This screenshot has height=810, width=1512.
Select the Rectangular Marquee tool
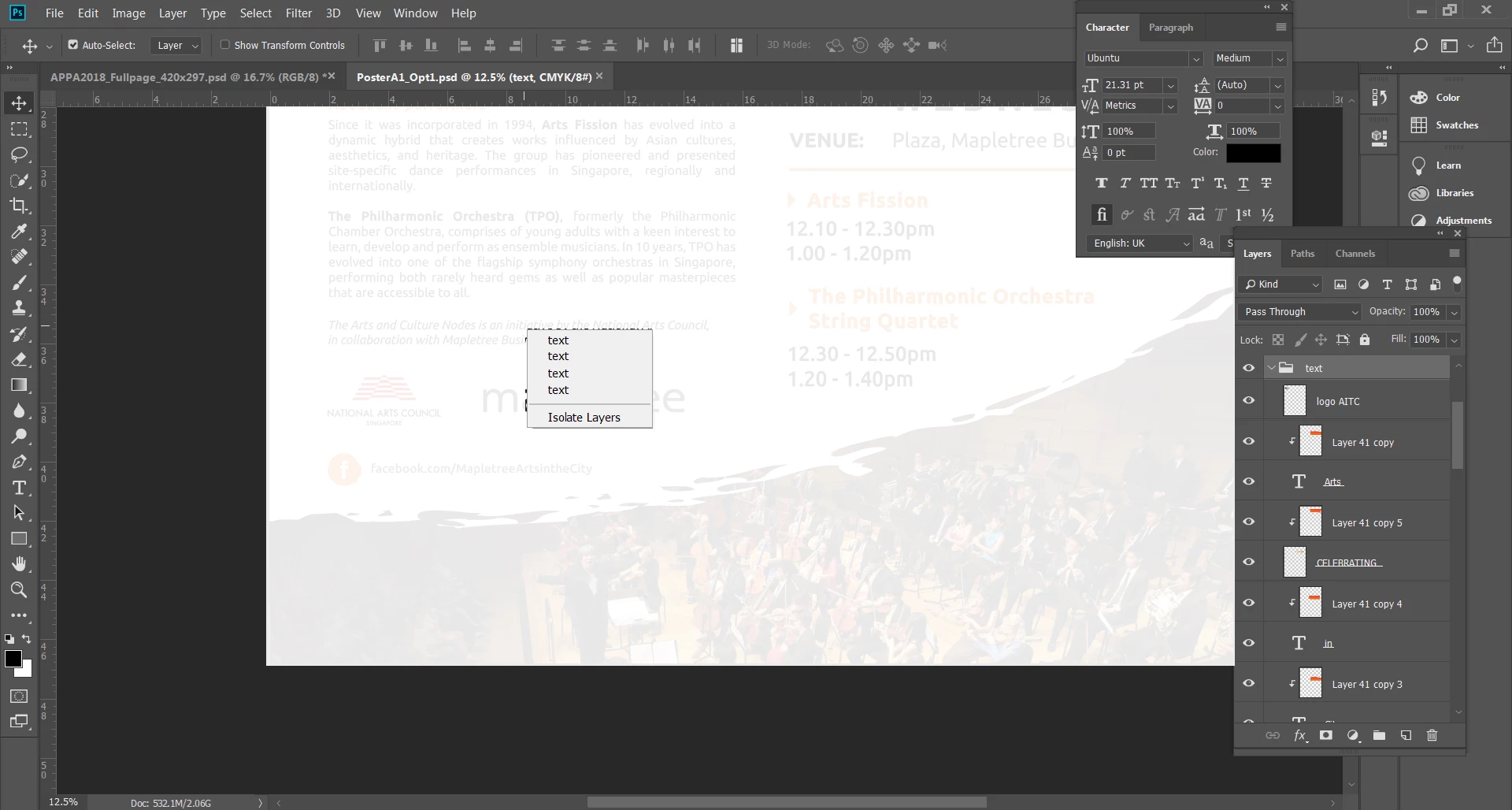coord(20,129)
